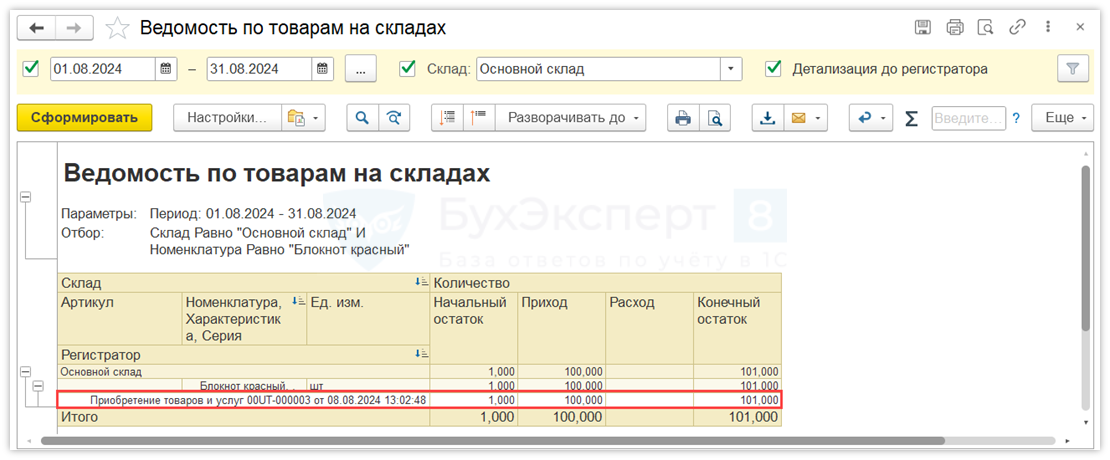This screenshot has height=460, width=1110.
Task: Toggle the period checkbox
Action: [31, 69]
